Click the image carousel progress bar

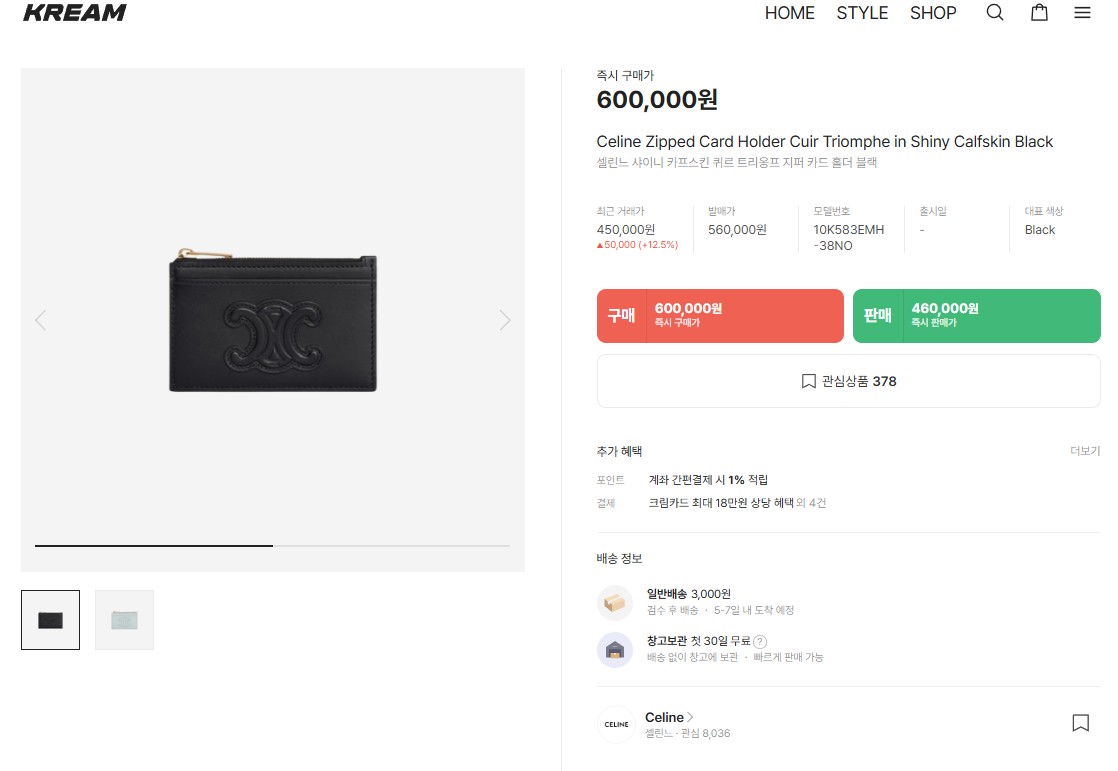pyautogui.click(x=272, y=546)
